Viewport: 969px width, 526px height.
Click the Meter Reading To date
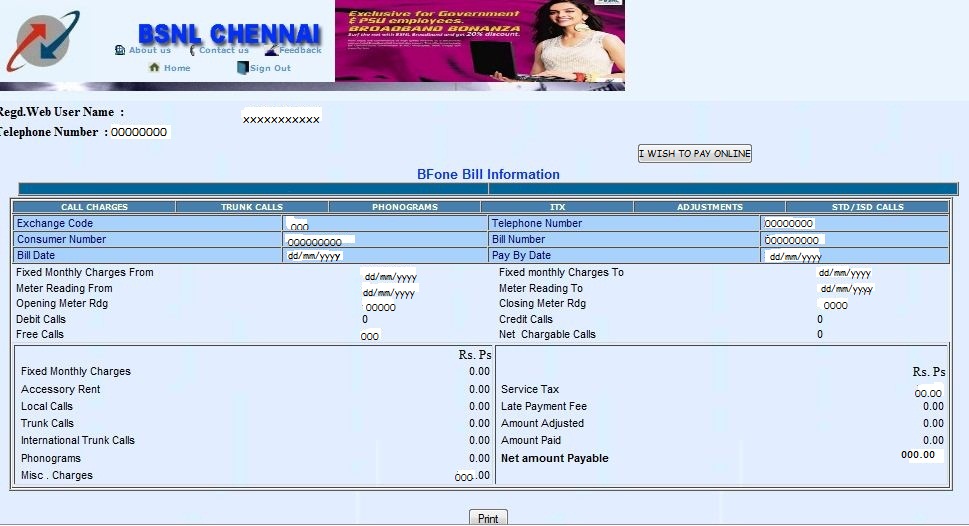click(847, 289)
